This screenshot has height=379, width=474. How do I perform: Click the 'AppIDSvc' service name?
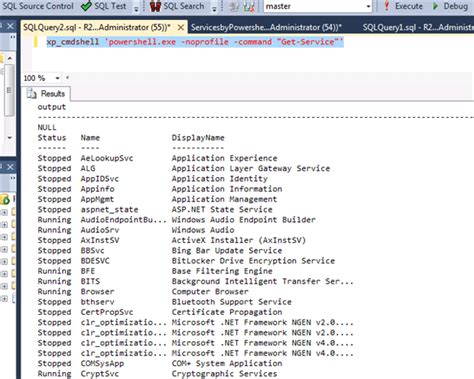[x=99, y=179]
